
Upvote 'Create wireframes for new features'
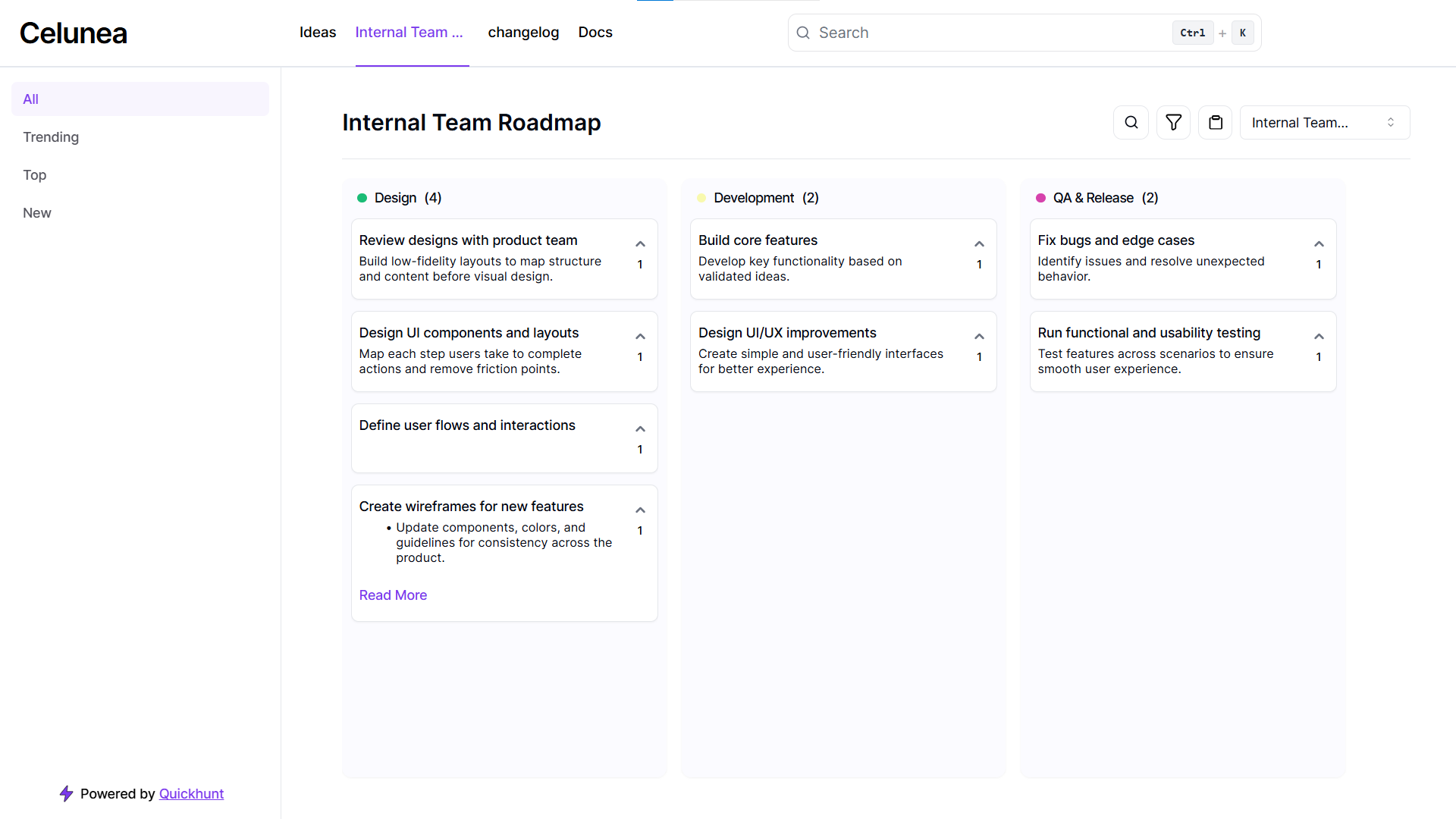tap(640, 510)
